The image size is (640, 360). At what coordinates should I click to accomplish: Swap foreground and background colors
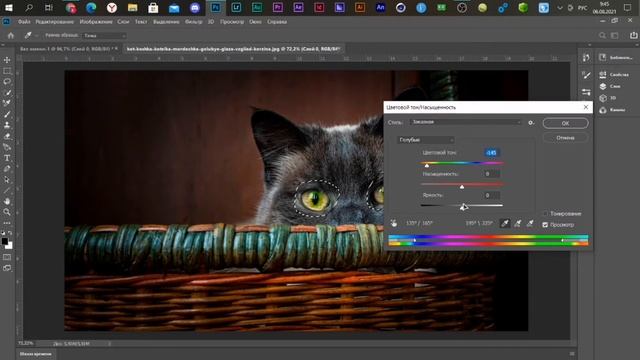pyautogui.click(x=10, y=233)
